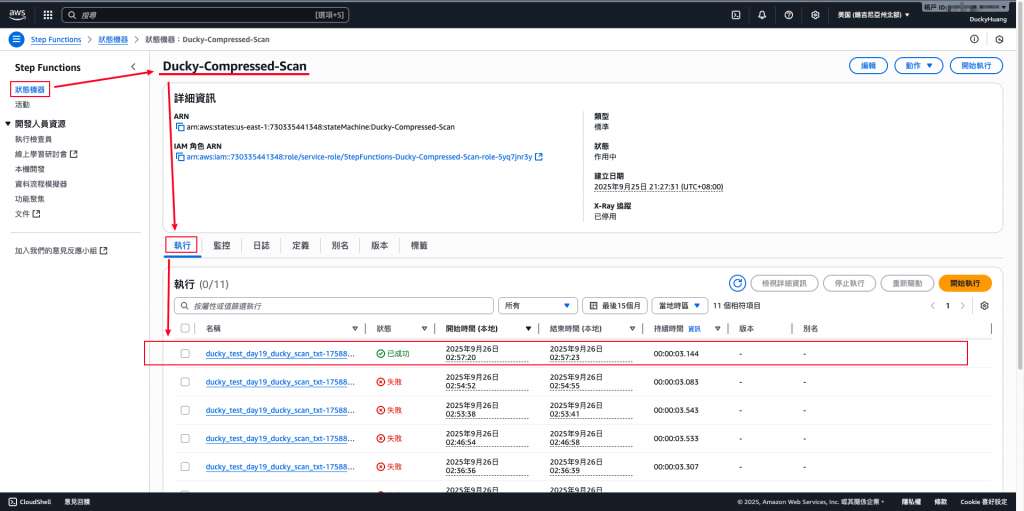Click the top 開始執行 outlined button
Viewport: 1024px width, 511px height.
click(976, 65)
